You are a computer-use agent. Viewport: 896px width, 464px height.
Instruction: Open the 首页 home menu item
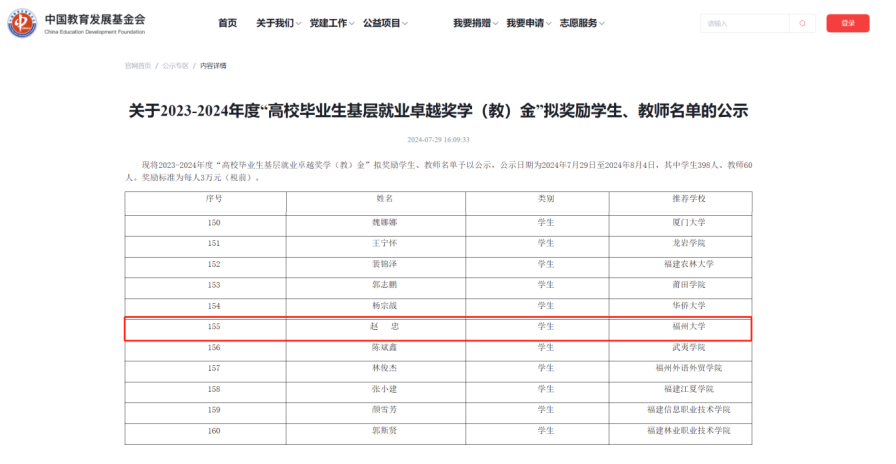click(228, 23)
